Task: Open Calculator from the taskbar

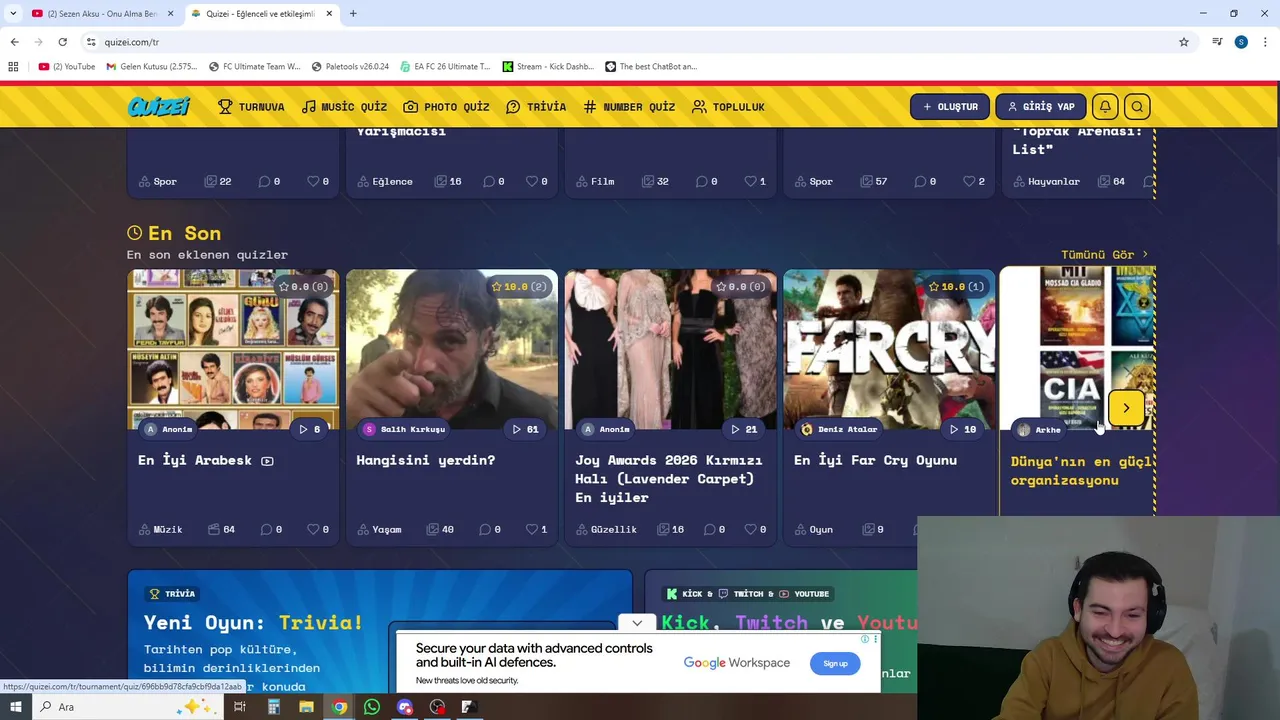Action: (273, 707)
